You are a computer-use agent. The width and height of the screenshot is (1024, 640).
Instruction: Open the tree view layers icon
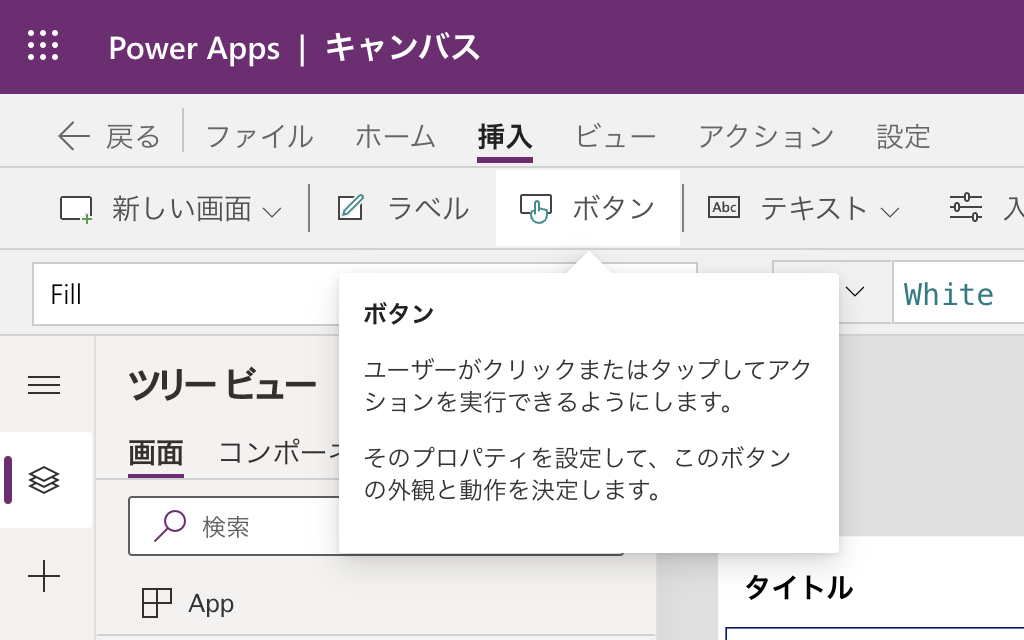click(44, 480)
